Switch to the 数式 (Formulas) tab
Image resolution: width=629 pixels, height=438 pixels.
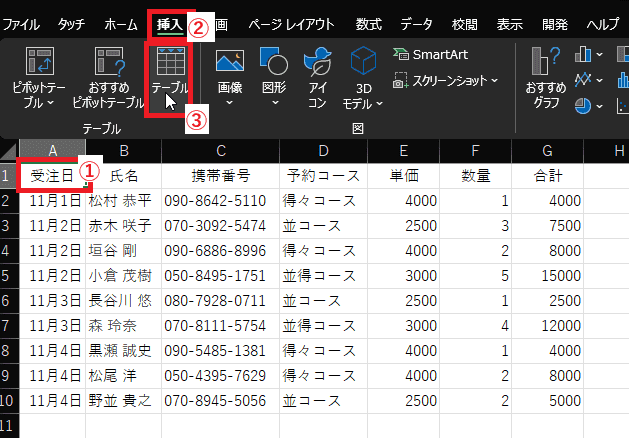click(x=368, y=23)
